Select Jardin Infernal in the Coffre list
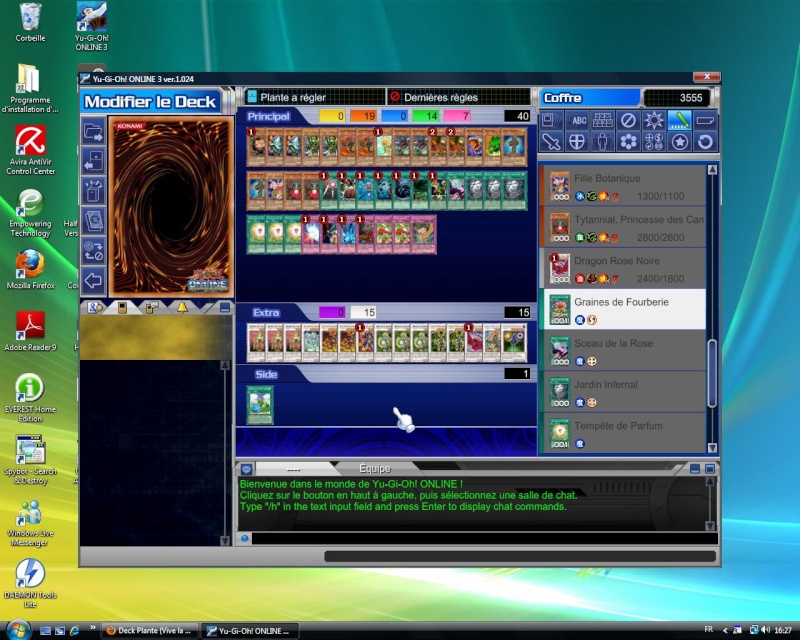This screenshot has width=800, height=640. click(622, 392)
